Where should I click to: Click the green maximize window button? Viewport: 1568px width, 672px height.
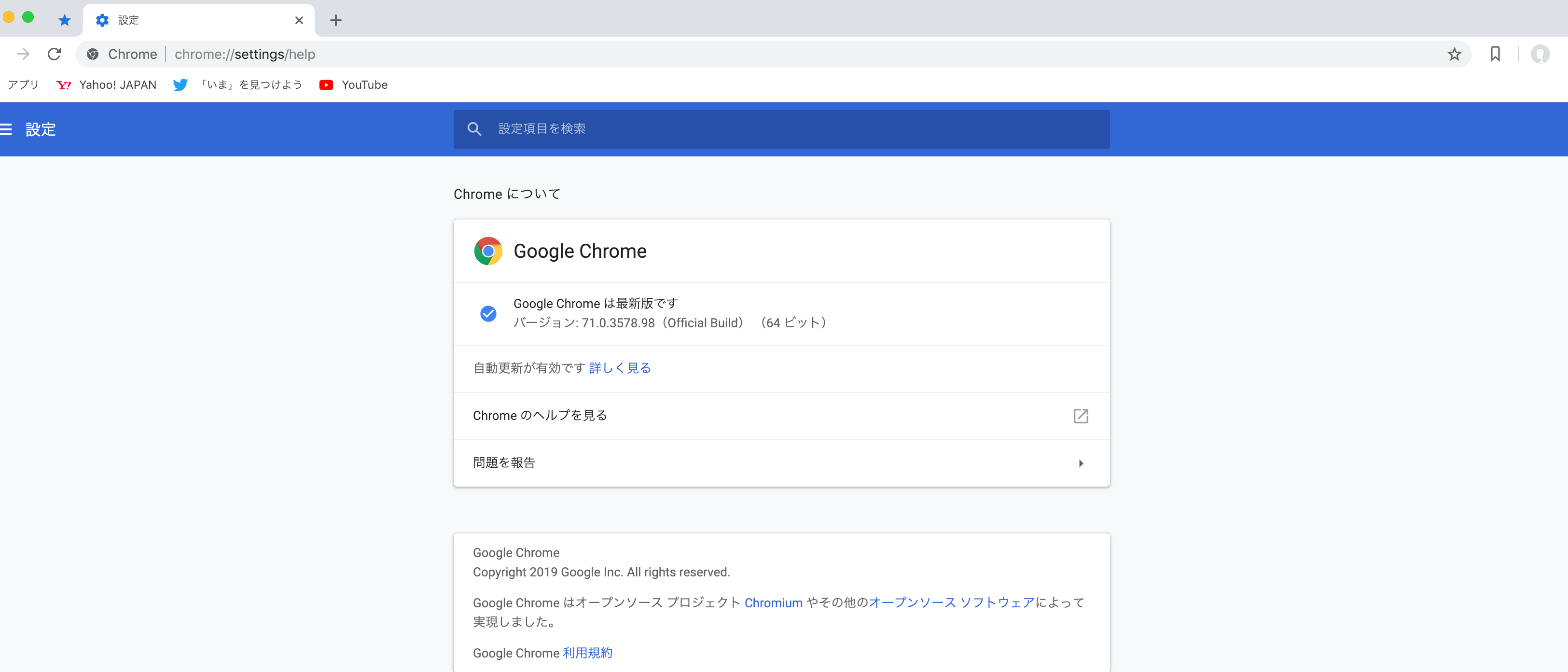28,17
